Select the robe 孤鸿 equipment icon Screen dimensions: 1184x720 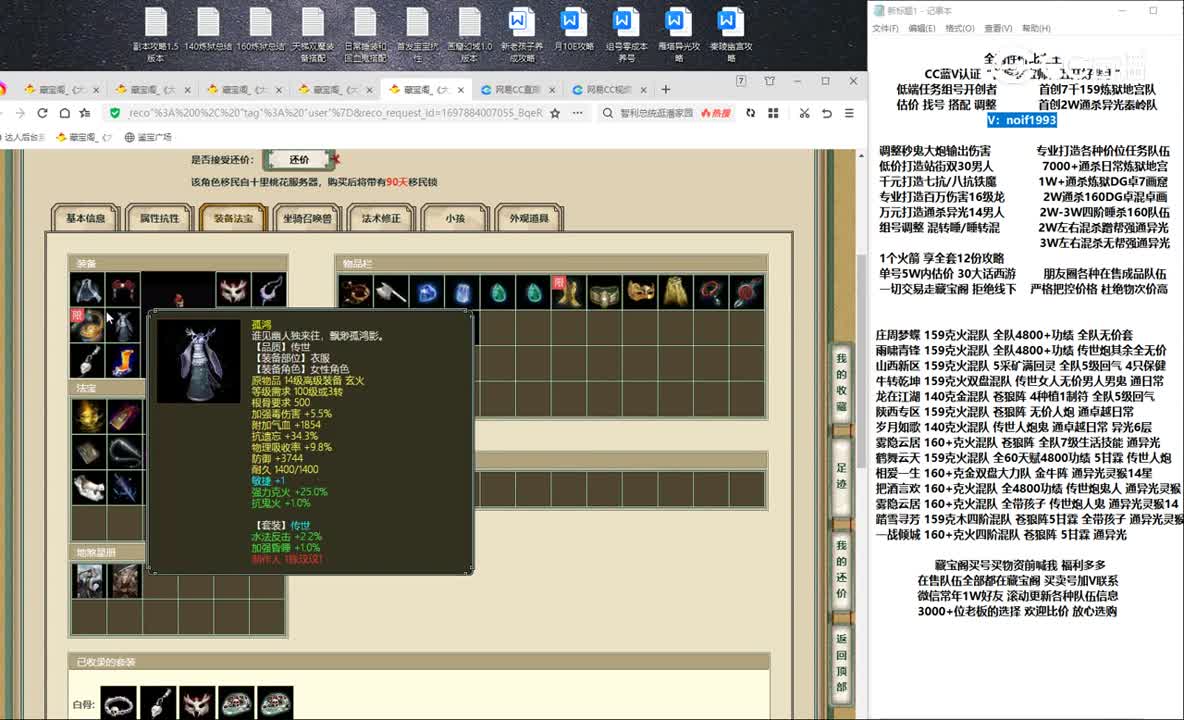pyautogui.click(x=123, y=325)
